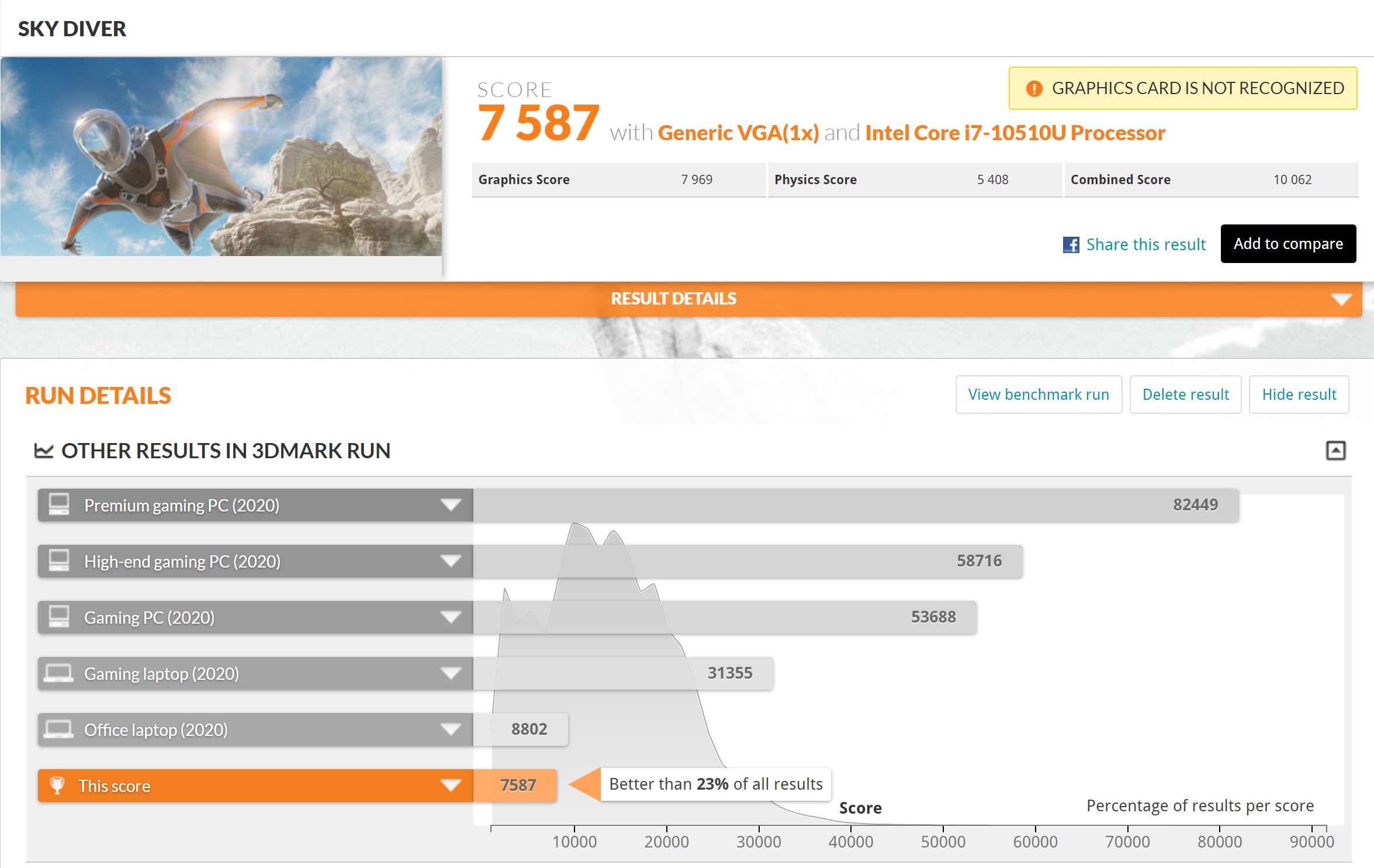Click Hide result button
The image size is (1374, 868).
click(x=1299, y=395)
